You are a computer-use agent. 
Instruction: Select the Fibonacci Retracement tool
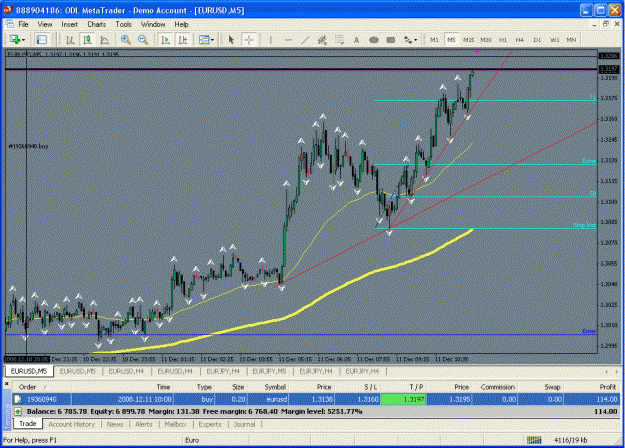339,40
